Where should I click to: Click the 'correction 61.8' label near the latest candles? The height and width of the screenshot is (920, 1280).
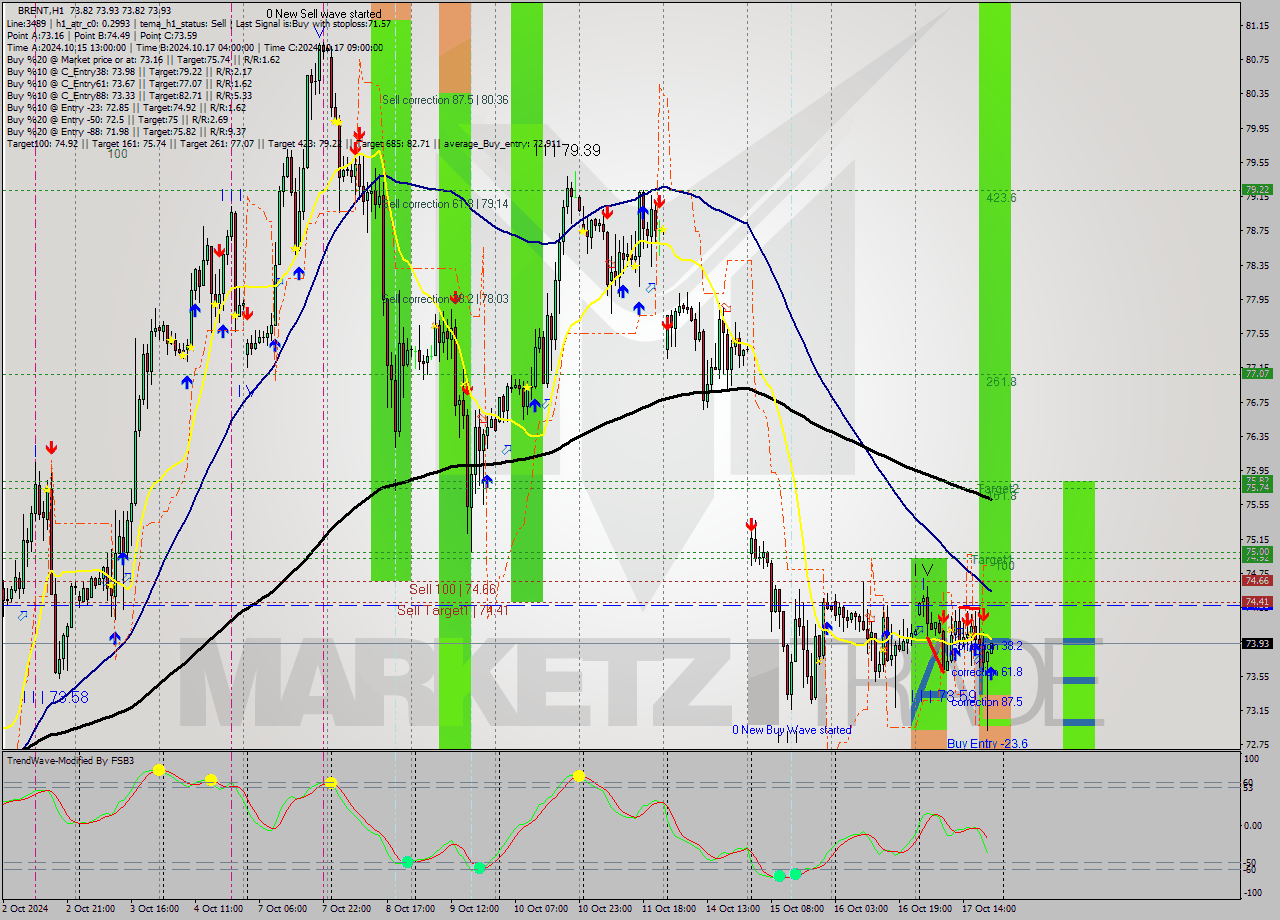click(x=986, y=672)
